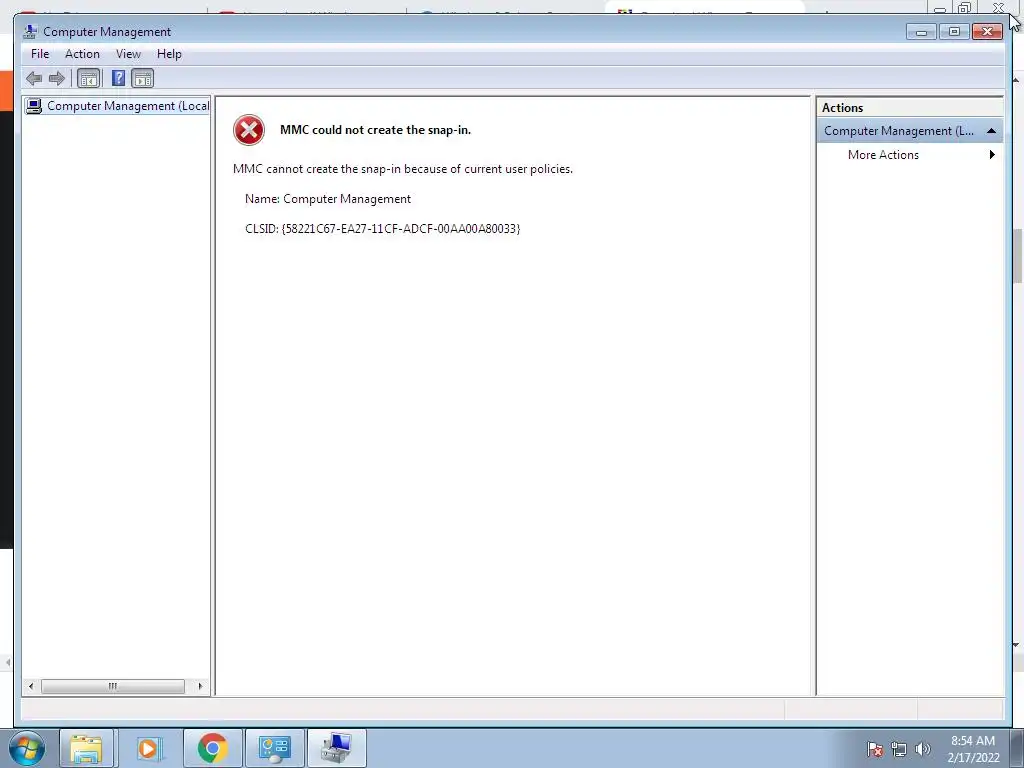Image resolution: width=1024 pixels, height=768 pixels.
Task: Open Windows Media Player from taskbar
Action: (149, 748)
